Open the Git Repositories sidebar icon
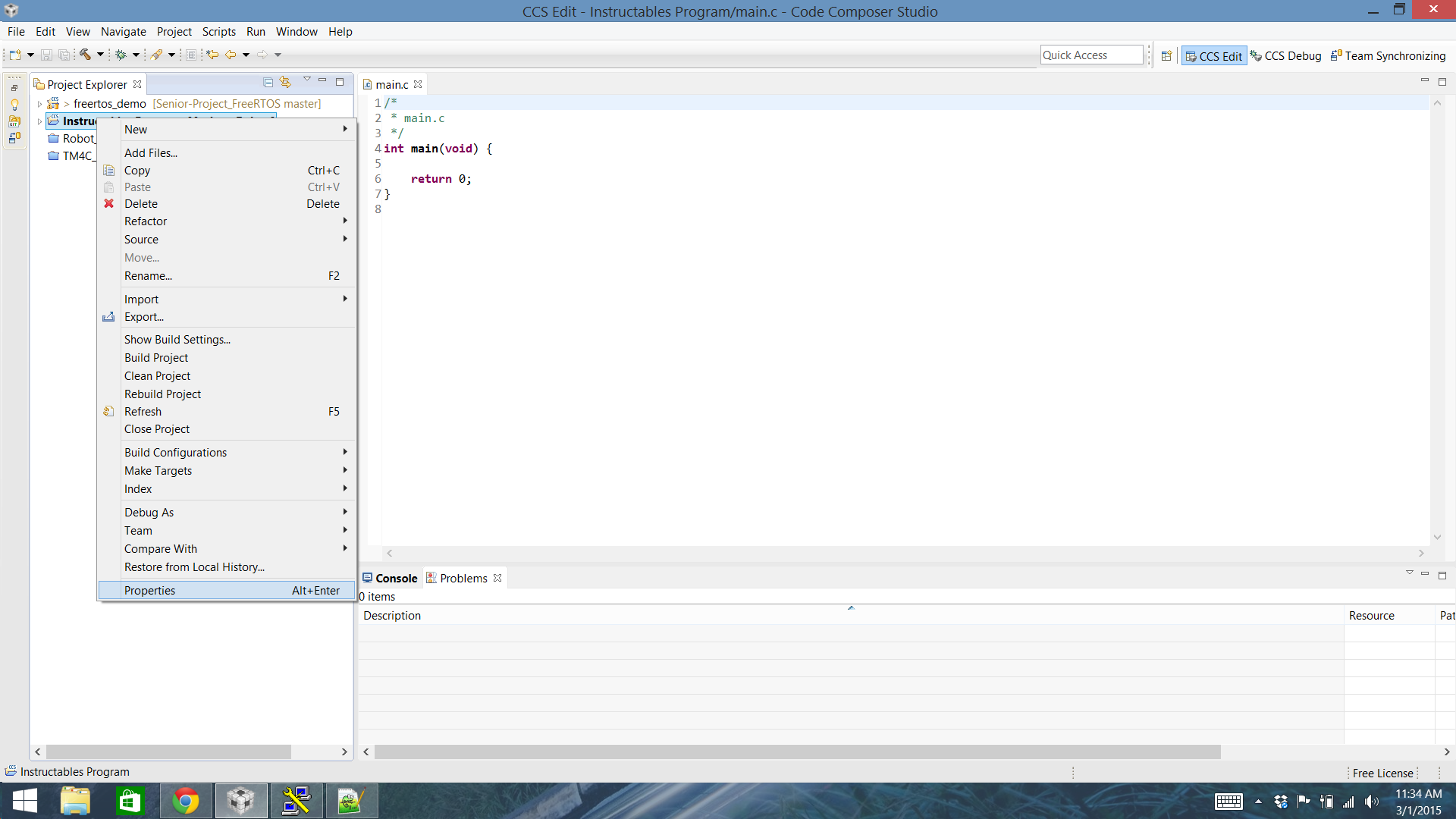Screen dimensions: 1456x819 coord(14,121)
